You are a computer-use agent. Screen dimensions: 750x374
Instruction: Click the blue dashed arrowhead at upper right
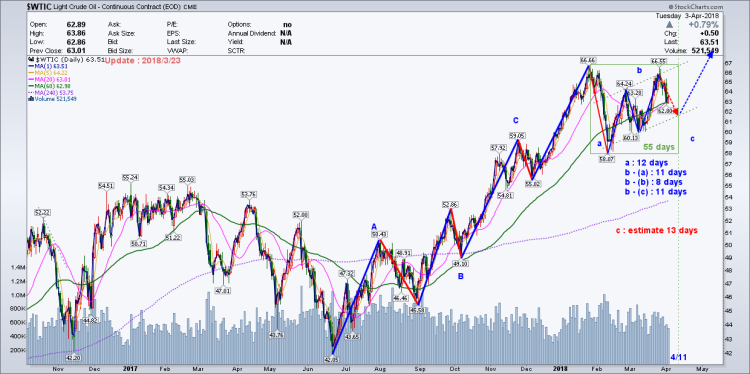click(x=711, y=54)
